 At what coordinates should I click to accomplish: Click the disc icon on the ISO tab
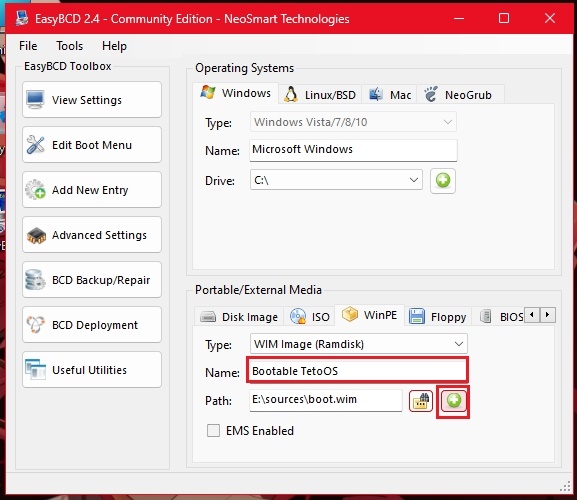coord(298,316)
